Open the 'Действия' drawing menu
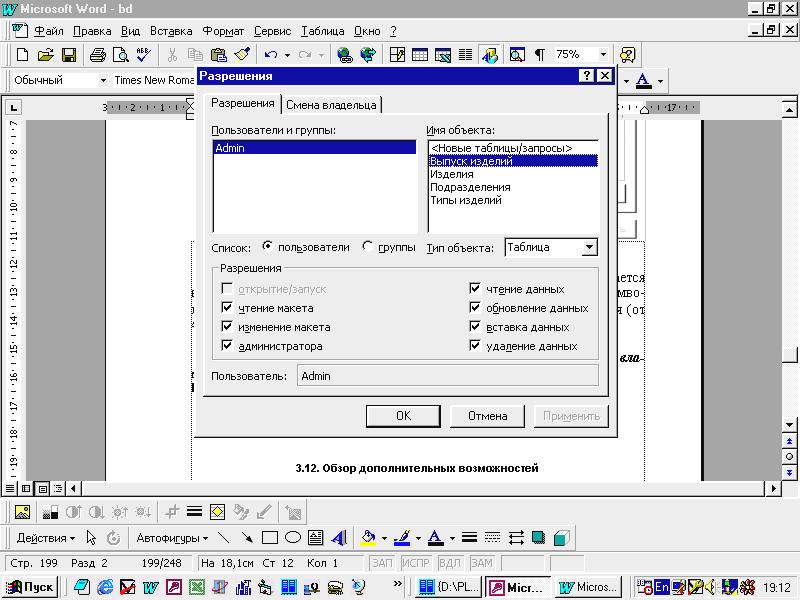Image resolution: width=800 pixels, height=600 pixels. pos(45,538)
